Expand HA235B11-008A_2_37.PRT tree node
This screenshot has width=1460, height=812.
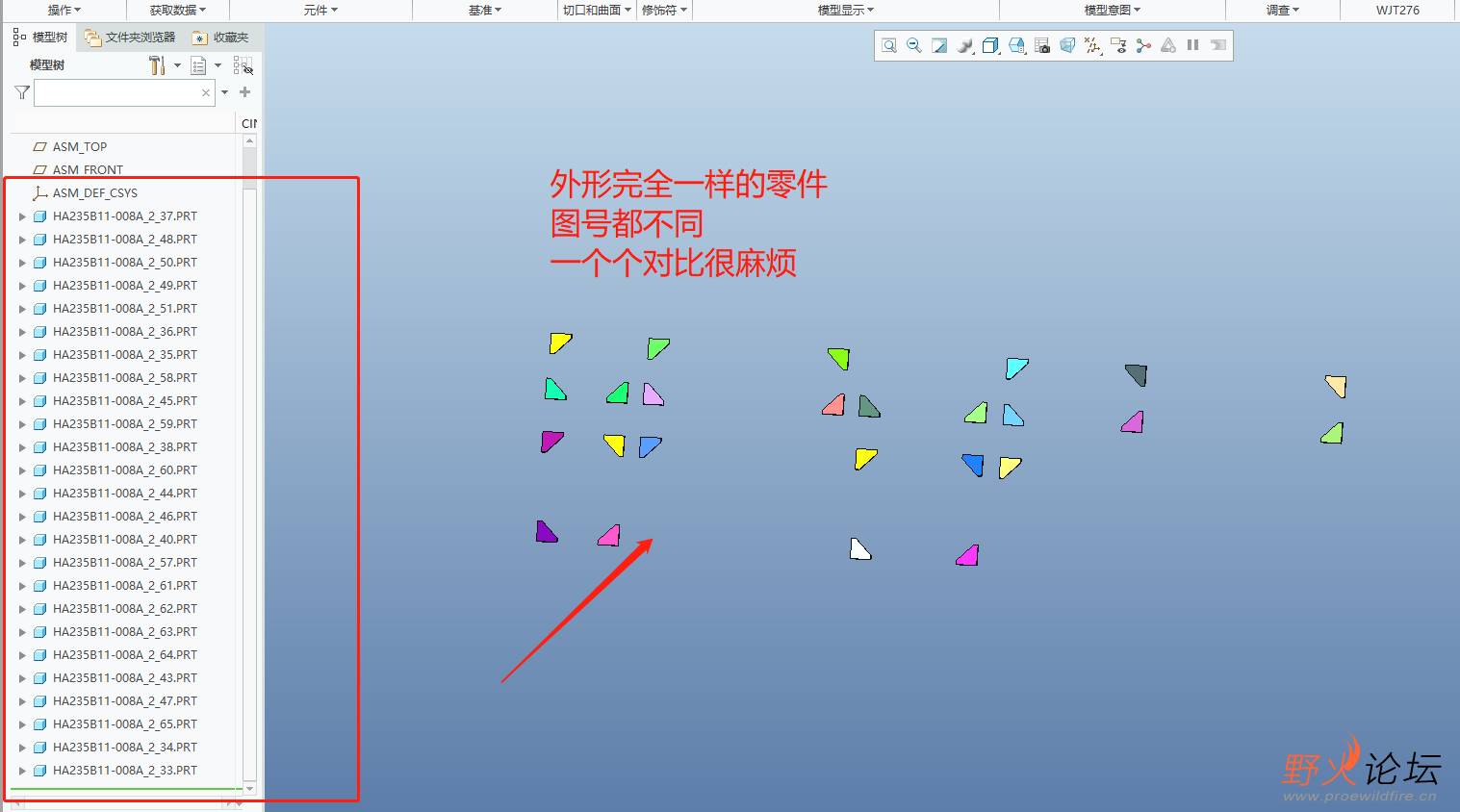[x=22, y=216]
